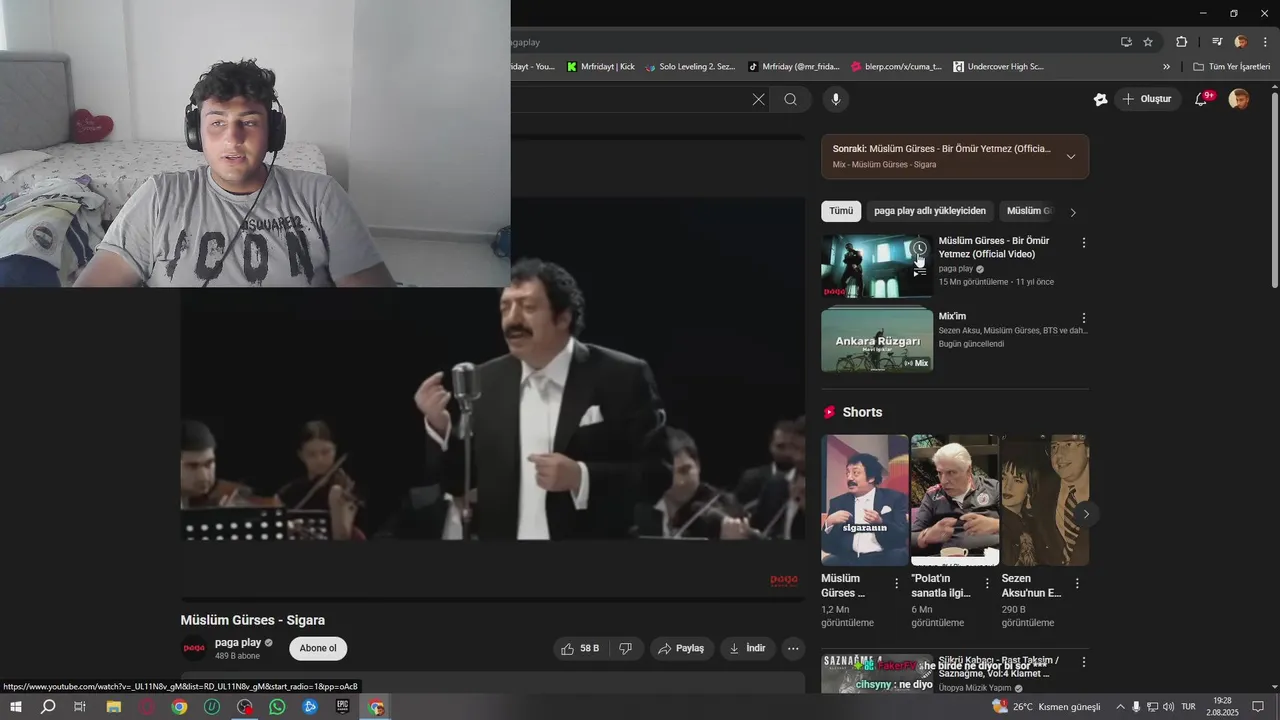Open Mrfriday TikTok bookmark
1280x720 pixels.
[x=793, y=67]
